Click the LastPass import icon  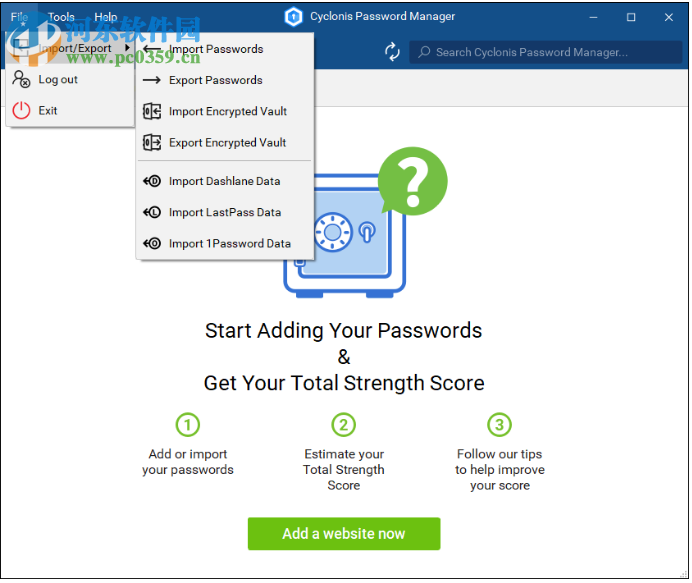pos(152,212)
